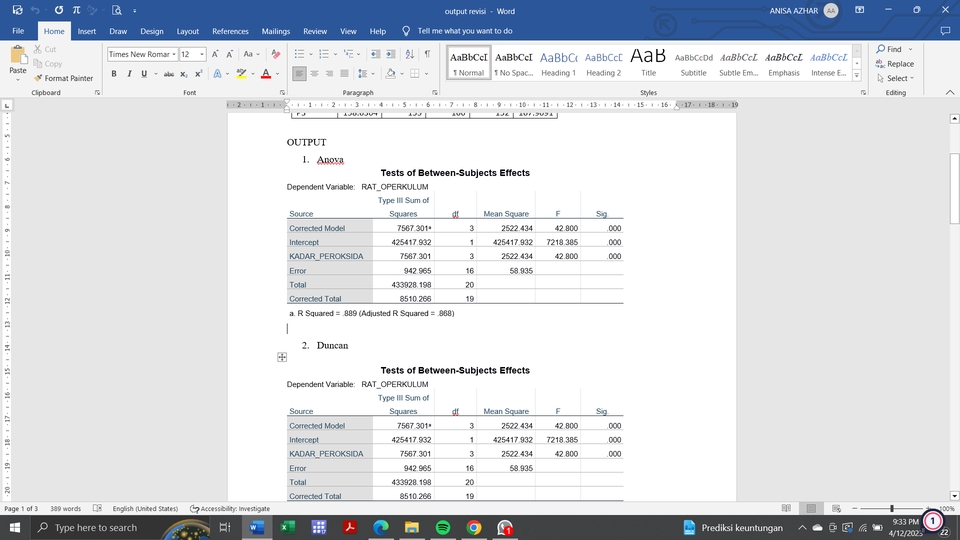Click the Format Painter tool
Screen dimensions: 960x540
point(63,78)
